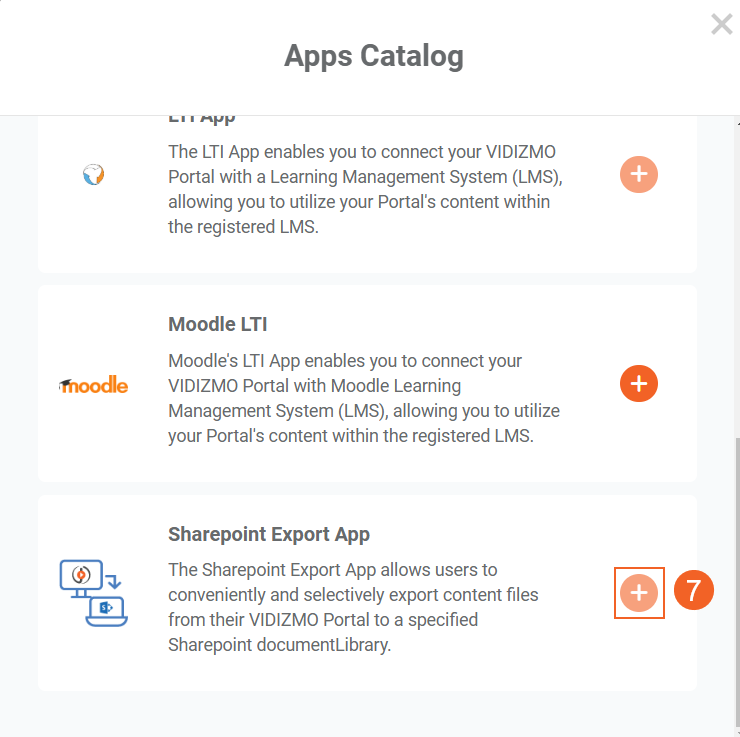
Task: Click the Sharepoint Export App heading
Action: [268, 534]
